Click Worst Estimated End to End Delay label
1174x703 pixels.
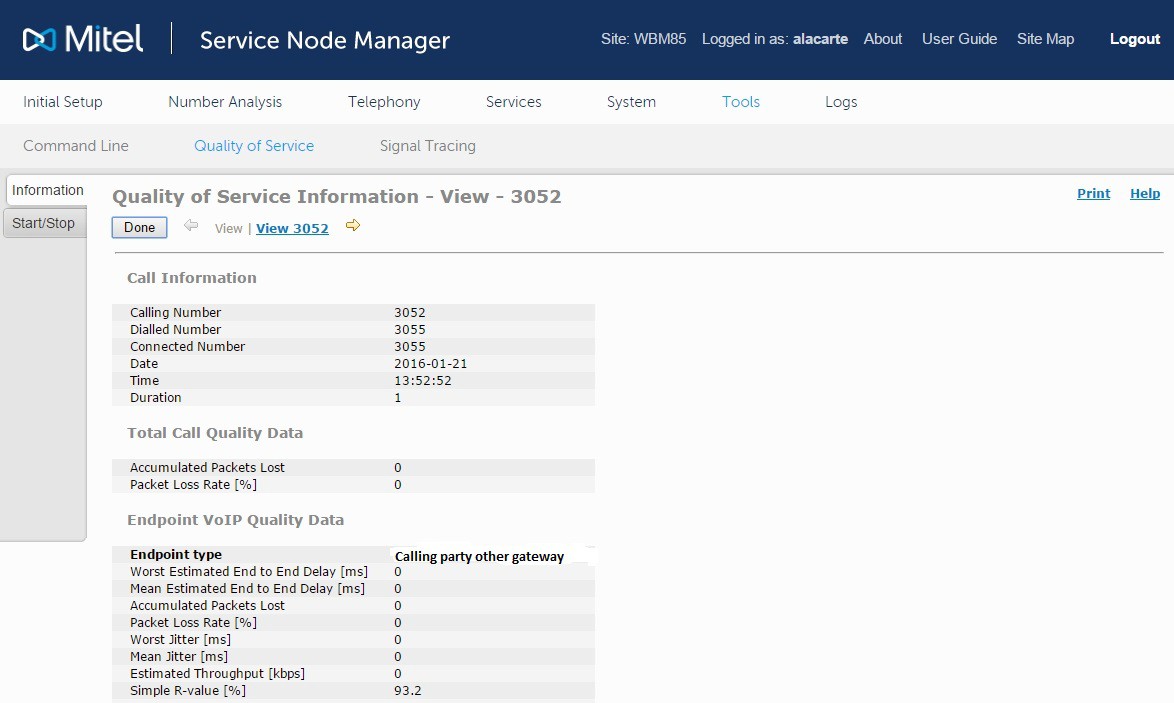tap(249, 572)
